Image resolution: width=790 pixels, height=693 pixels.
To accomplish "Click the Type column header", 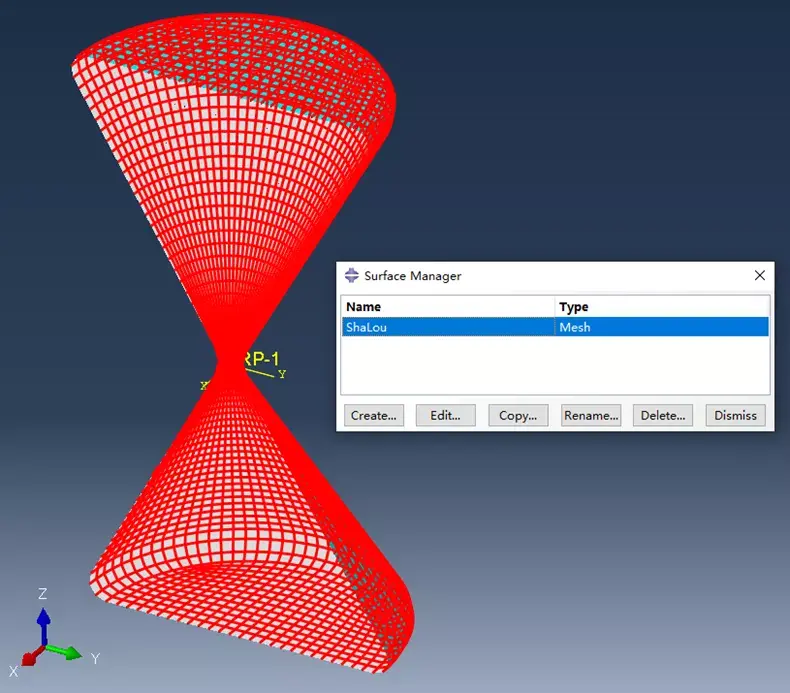I will click(662, 306).
